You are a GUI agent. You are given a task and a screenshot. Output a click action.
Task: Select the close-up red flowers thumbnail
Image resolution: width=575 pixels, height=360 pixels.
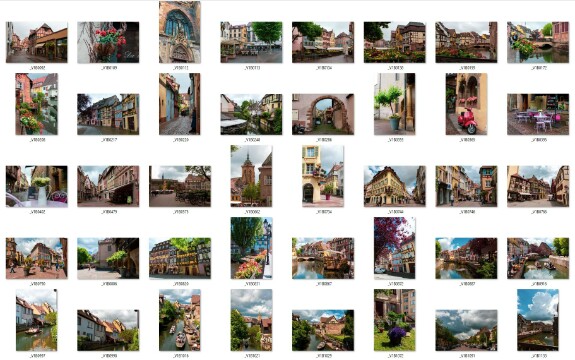point(108,42)
